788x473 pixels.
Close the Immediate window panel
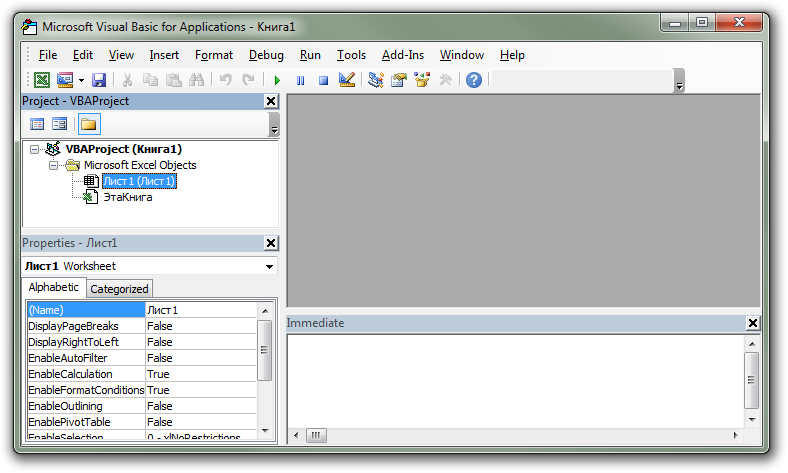pos(753,323)
